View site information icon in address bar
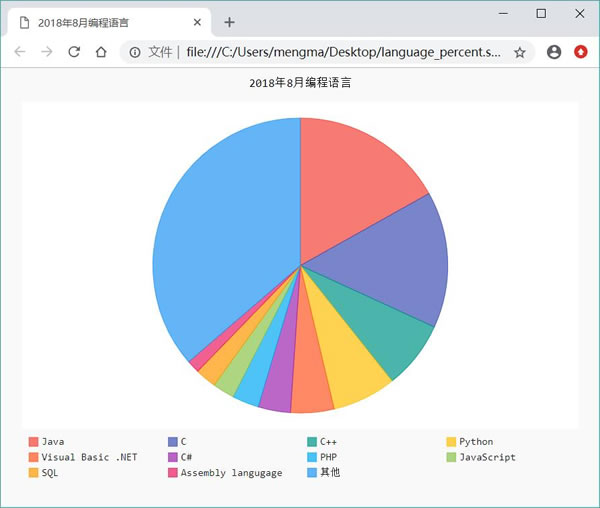The width and height of the screenshot is (600, 508). (135, 52)
